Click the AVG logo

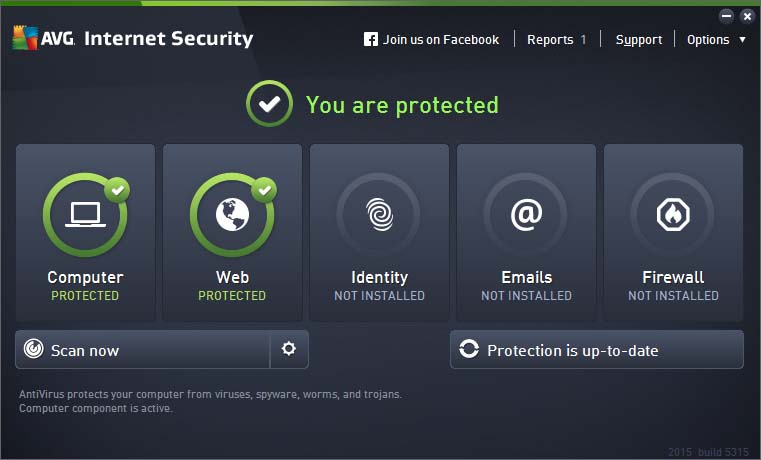44,38
